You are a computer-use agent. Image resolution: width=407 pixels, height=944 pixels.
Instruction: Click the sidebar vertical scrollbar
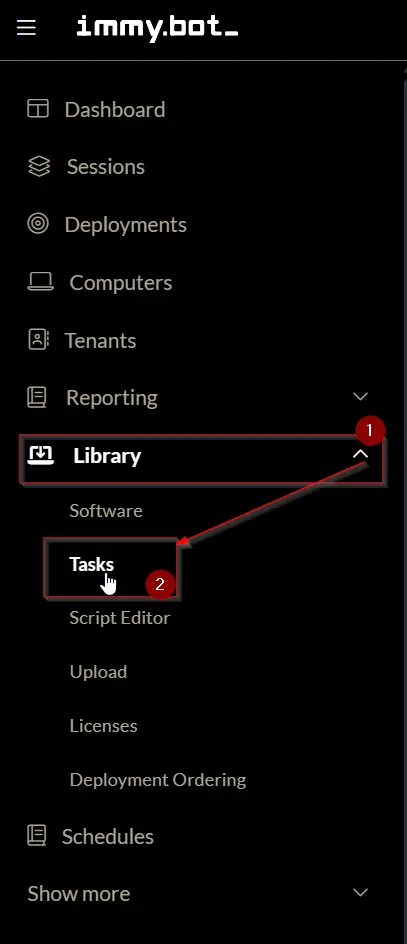(x=404, y=506)
